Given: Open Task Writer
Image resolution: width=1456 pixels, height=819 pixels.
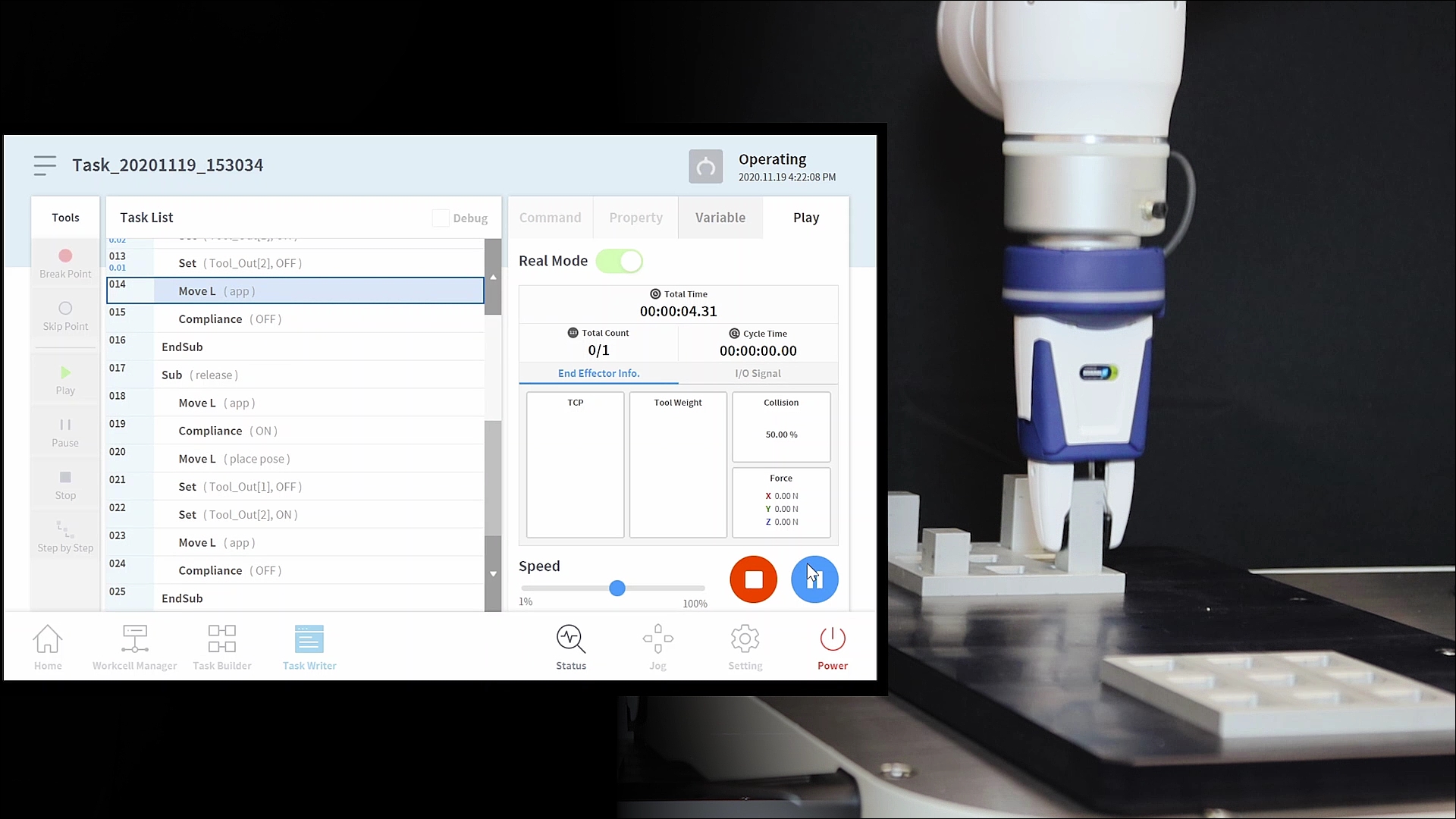Looking at the screenshot, I should click(309, 647).
